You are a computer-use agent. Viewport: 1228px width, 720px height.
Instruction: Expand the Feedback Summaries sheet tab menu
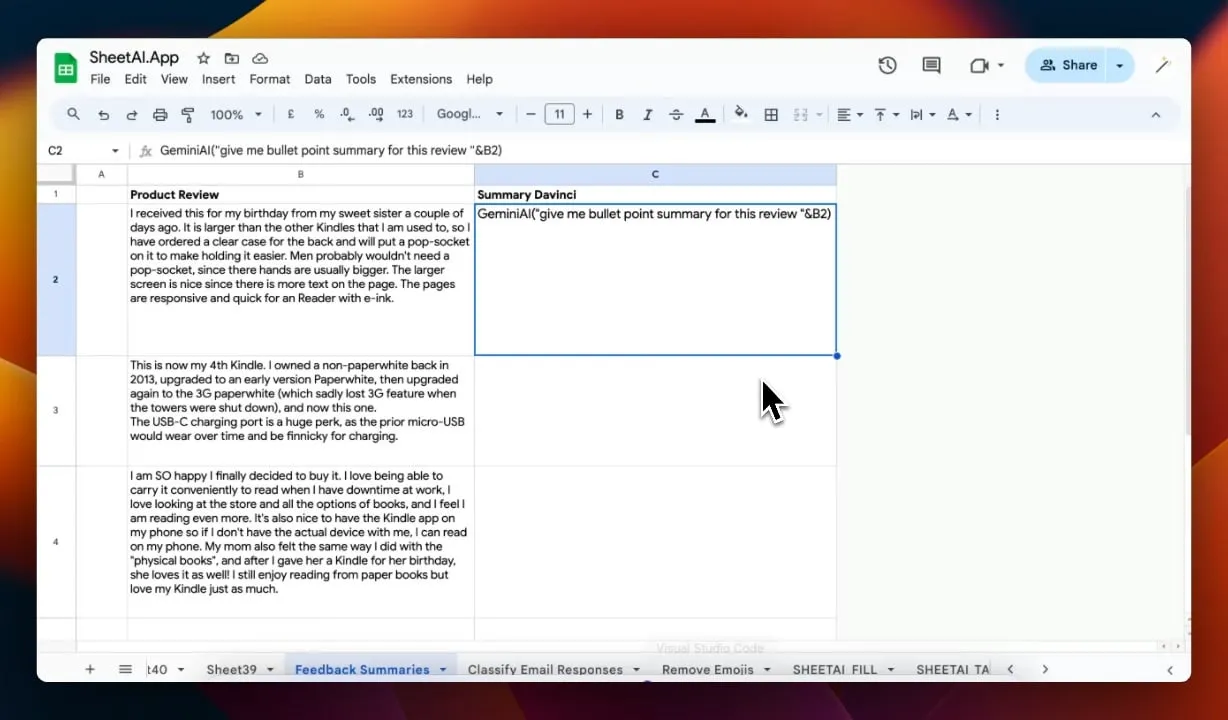tap(443, 669)
